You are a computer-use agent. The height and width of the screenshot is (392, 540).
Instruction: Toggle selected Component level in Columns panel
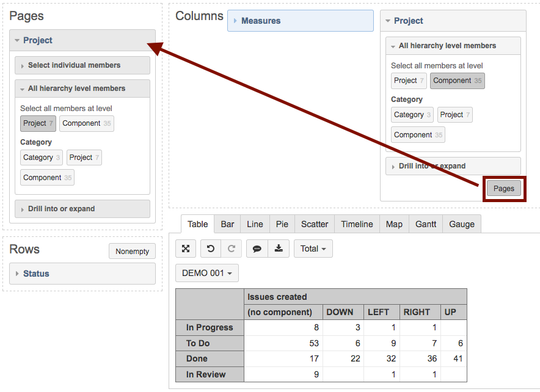457,81
